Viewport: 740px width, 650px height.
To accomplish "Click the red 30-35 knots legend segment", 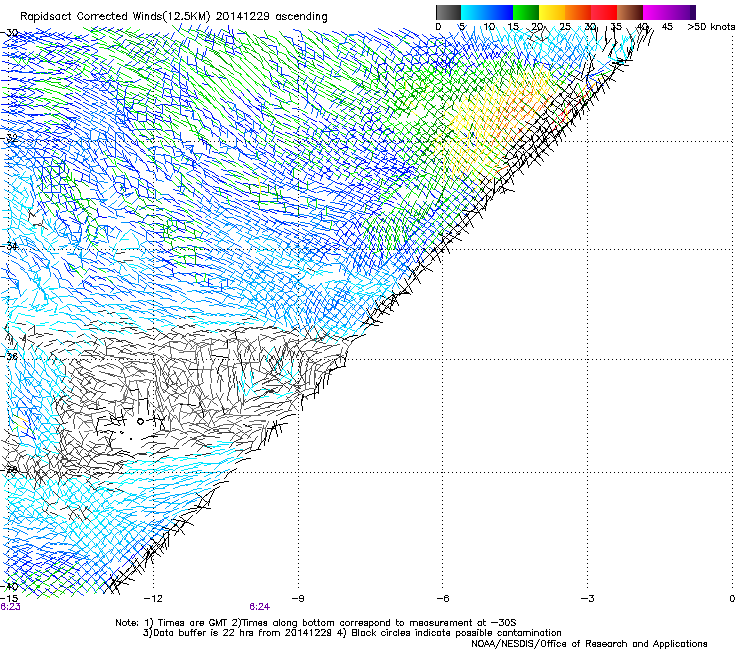I will [x=604, y=12].
